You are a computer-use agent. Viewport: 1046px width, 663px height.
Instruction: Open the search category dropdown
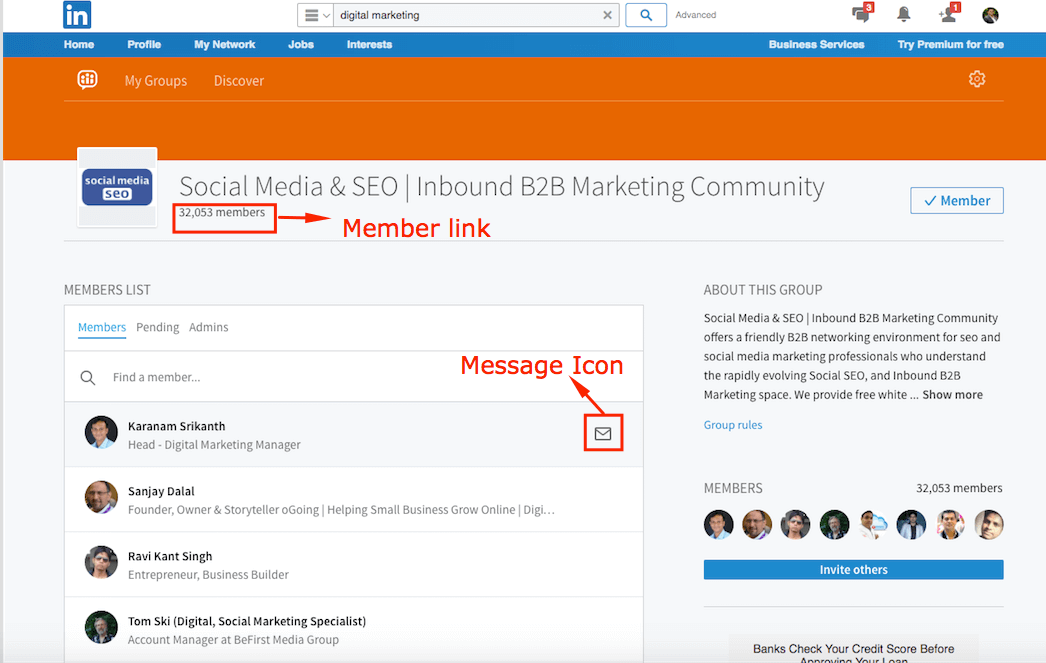[316, 15]
